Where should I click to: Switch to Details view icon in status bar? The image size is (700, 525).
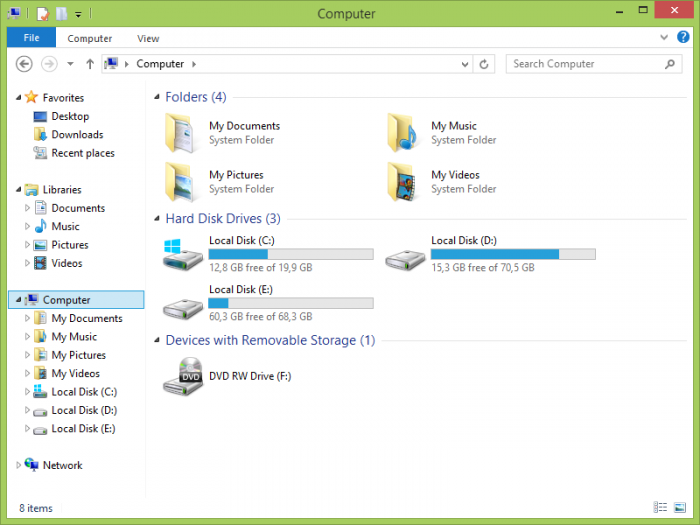660,507
